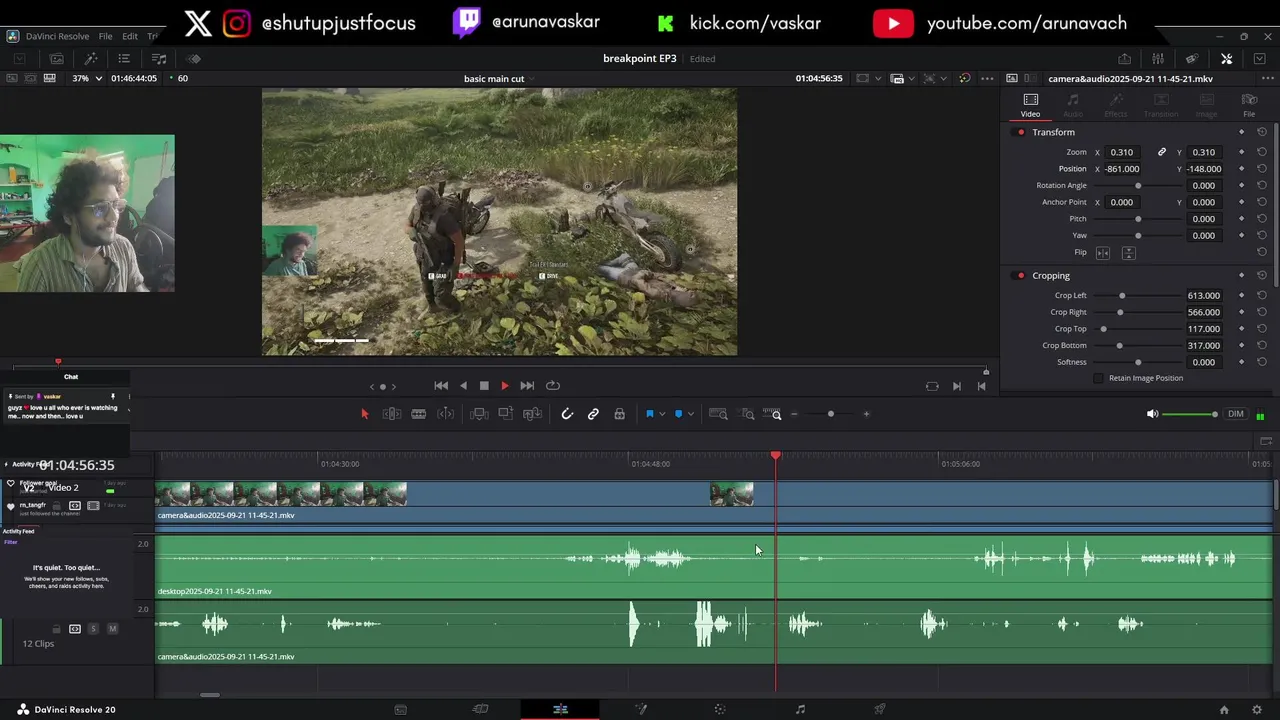Flip the clip horizontally
1280x720 pixels.
pos(1103,253)
